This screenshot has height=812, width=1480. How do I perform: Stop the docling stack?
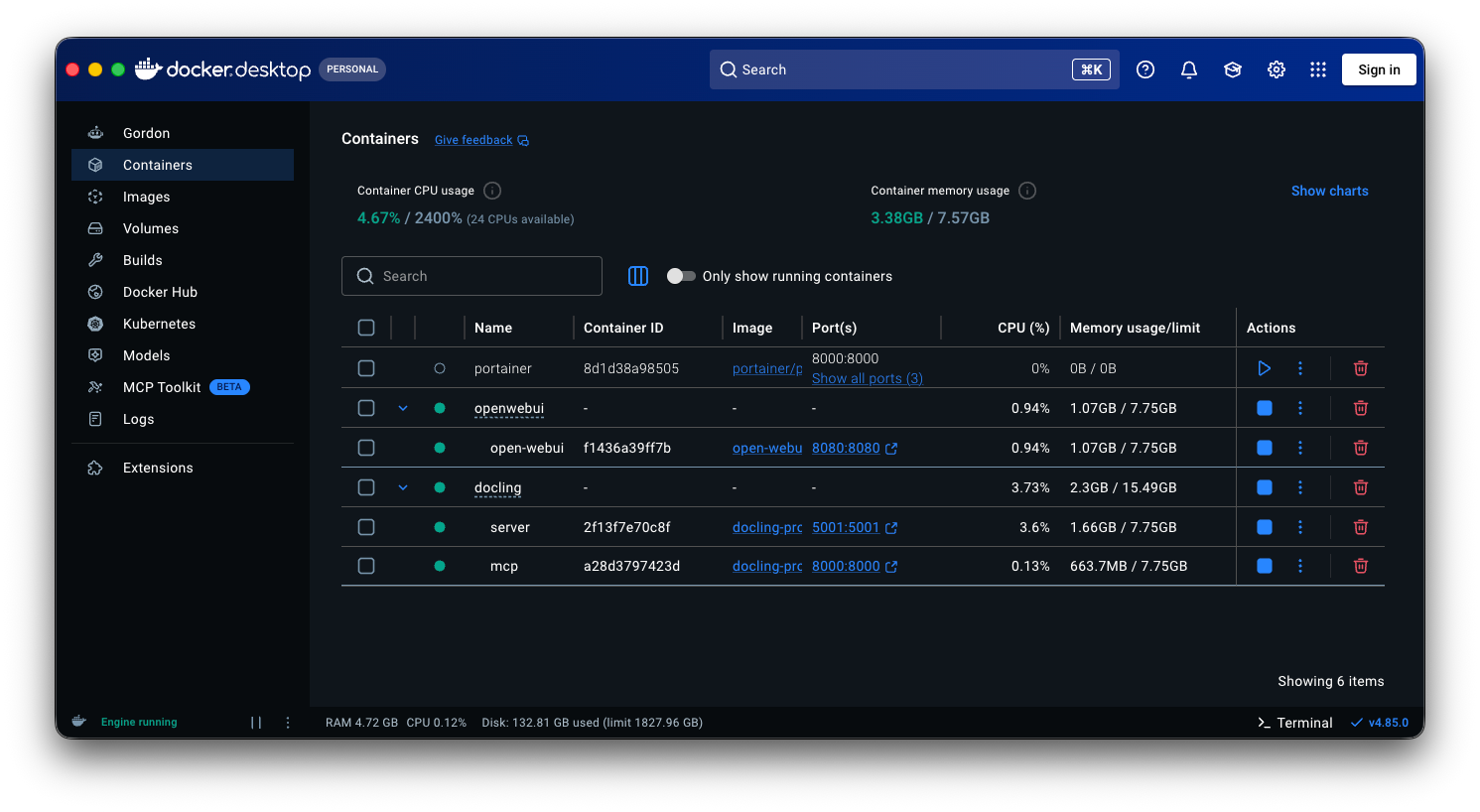[x=1265, y=487]
